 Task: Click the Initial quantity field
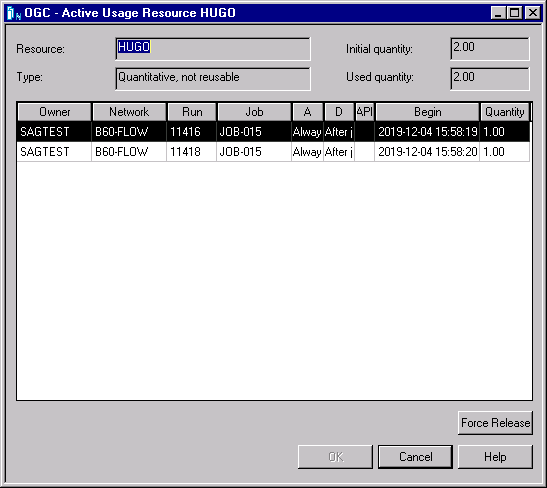pyautogui.click(x=490, y=49)
